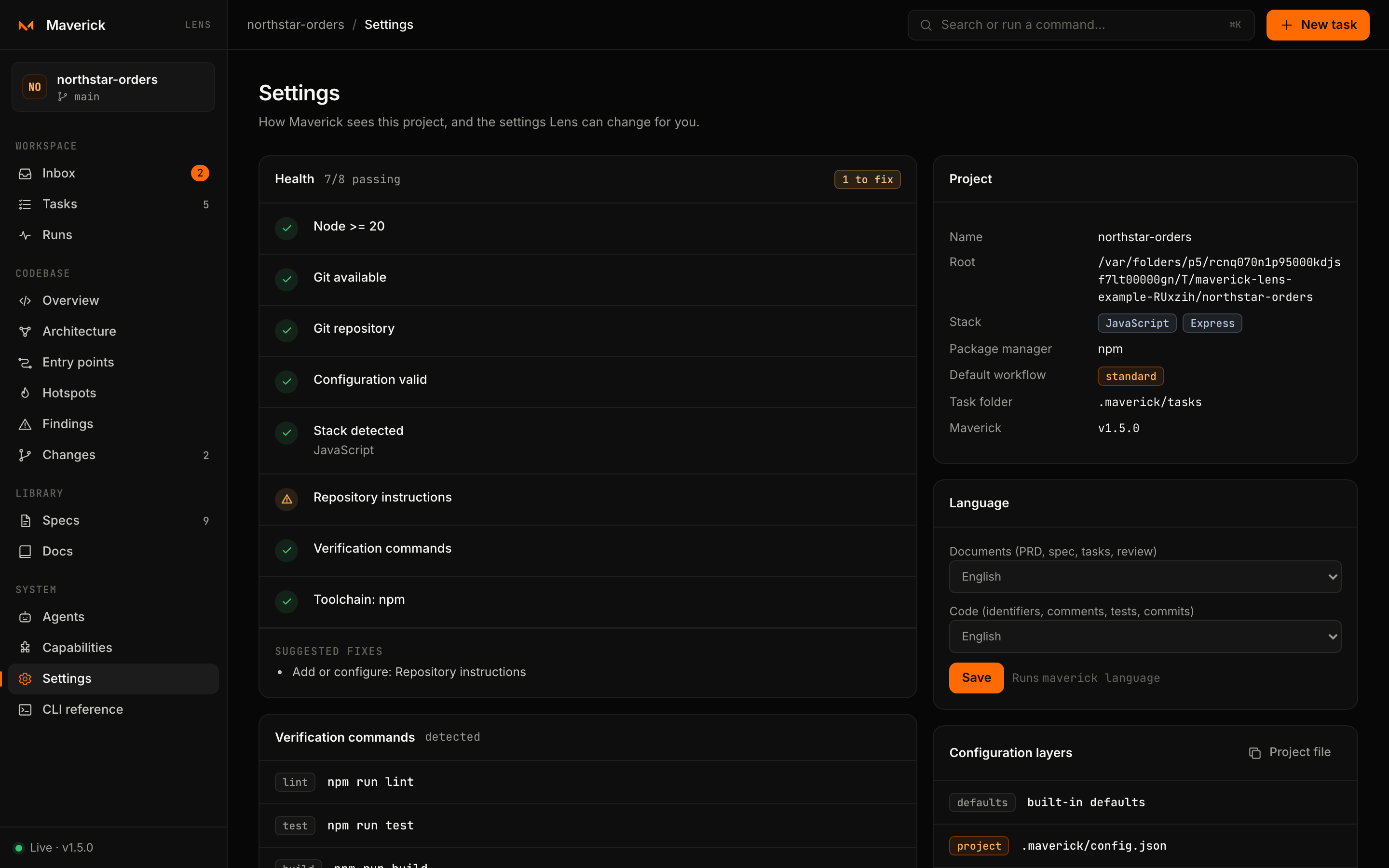The image size is (1389, 868).
Task: Focus the Search or run a command field
Action: pos(1081,25)
